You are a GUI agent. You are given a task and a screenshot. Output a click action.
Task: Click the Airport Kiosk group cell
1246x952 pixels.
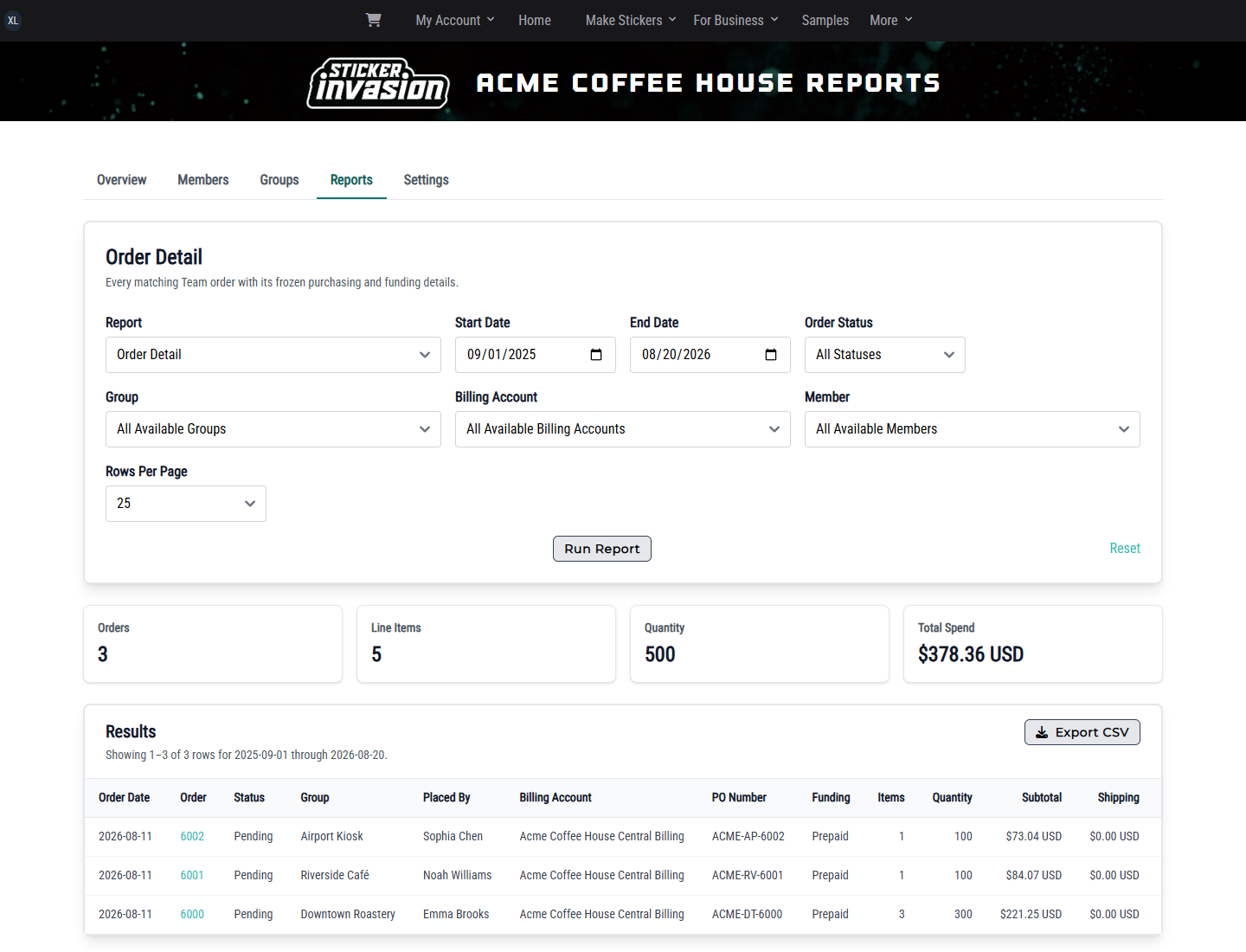332,836
